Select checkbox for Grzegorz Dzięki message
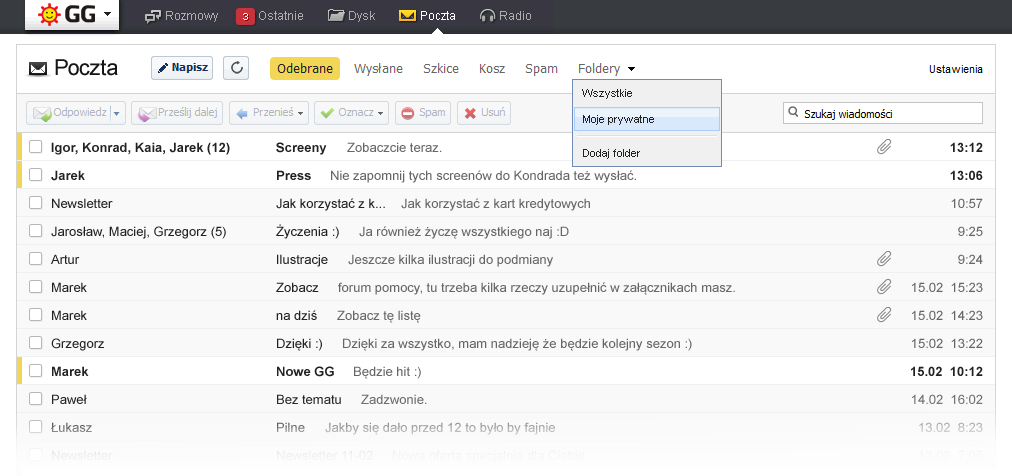This screenshot has width=1012, height=476. click(x=35, y=343)
